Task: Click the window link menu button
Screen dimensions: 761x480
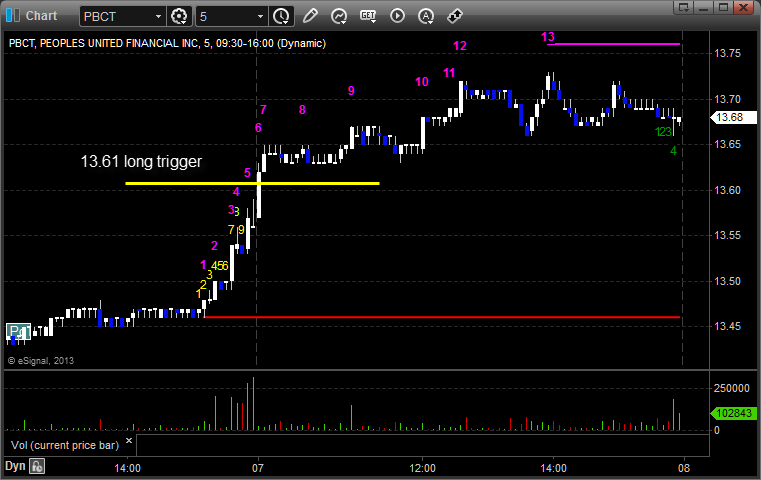Action: click(x=683, y=7)
